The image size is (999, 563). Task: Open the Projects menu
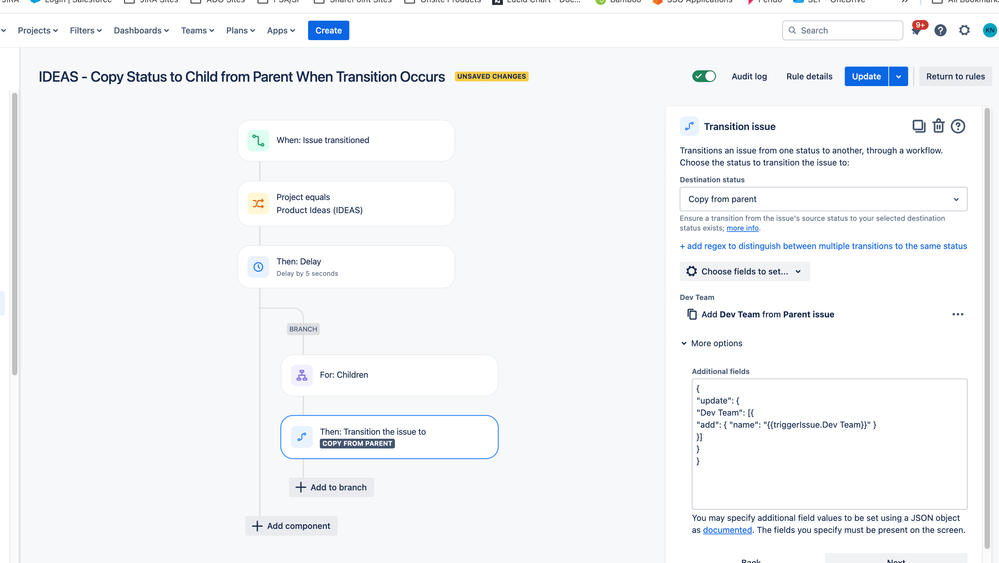tap(38, 30)
